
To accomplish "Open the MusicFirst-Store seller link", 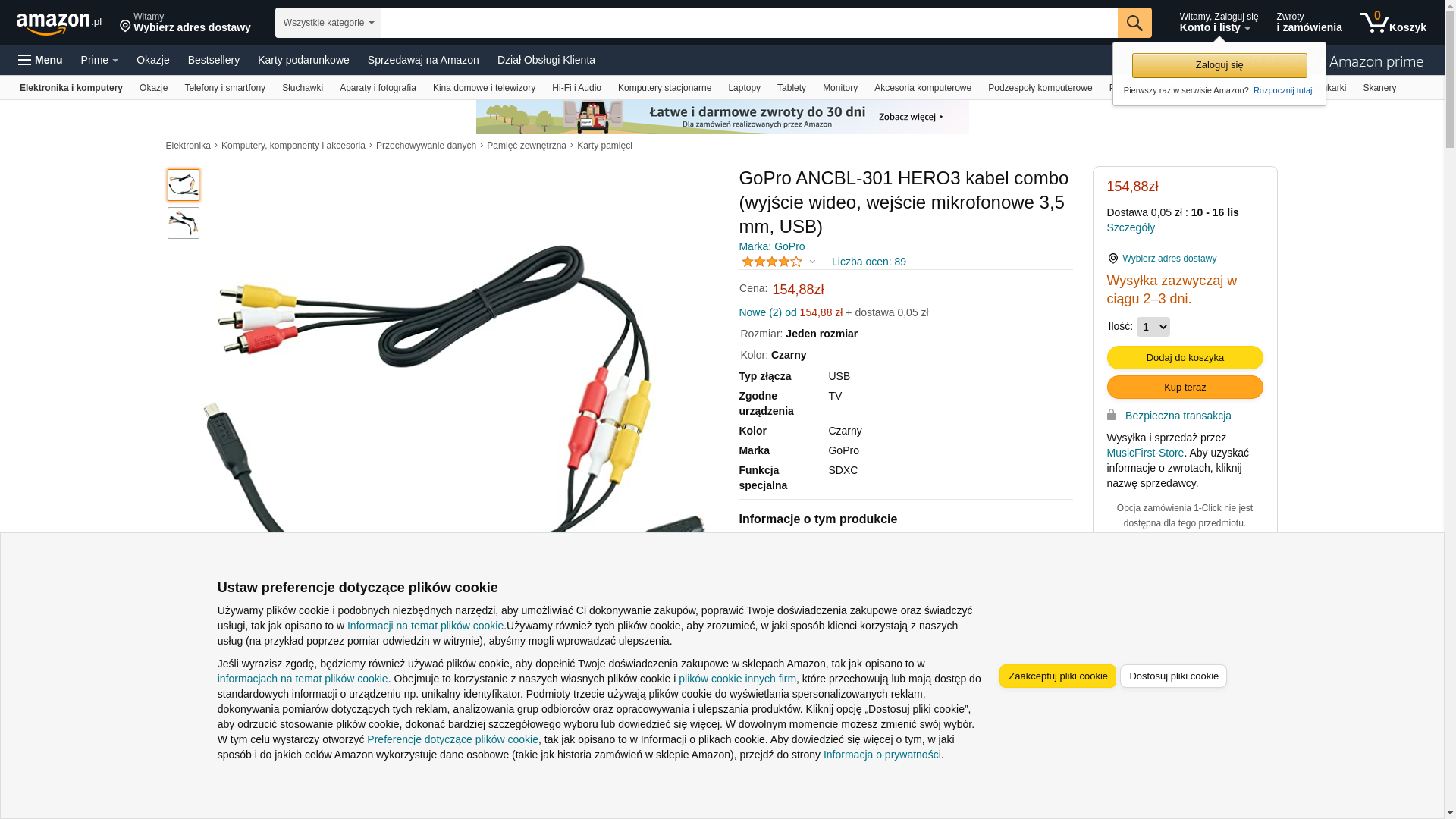I will (x=1145, y=453).
